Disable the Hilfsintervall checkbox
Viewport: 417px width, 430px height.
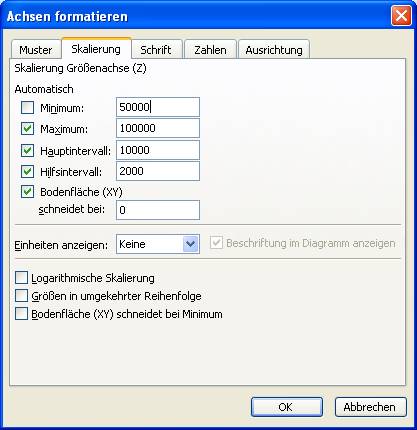pos(27,172)
